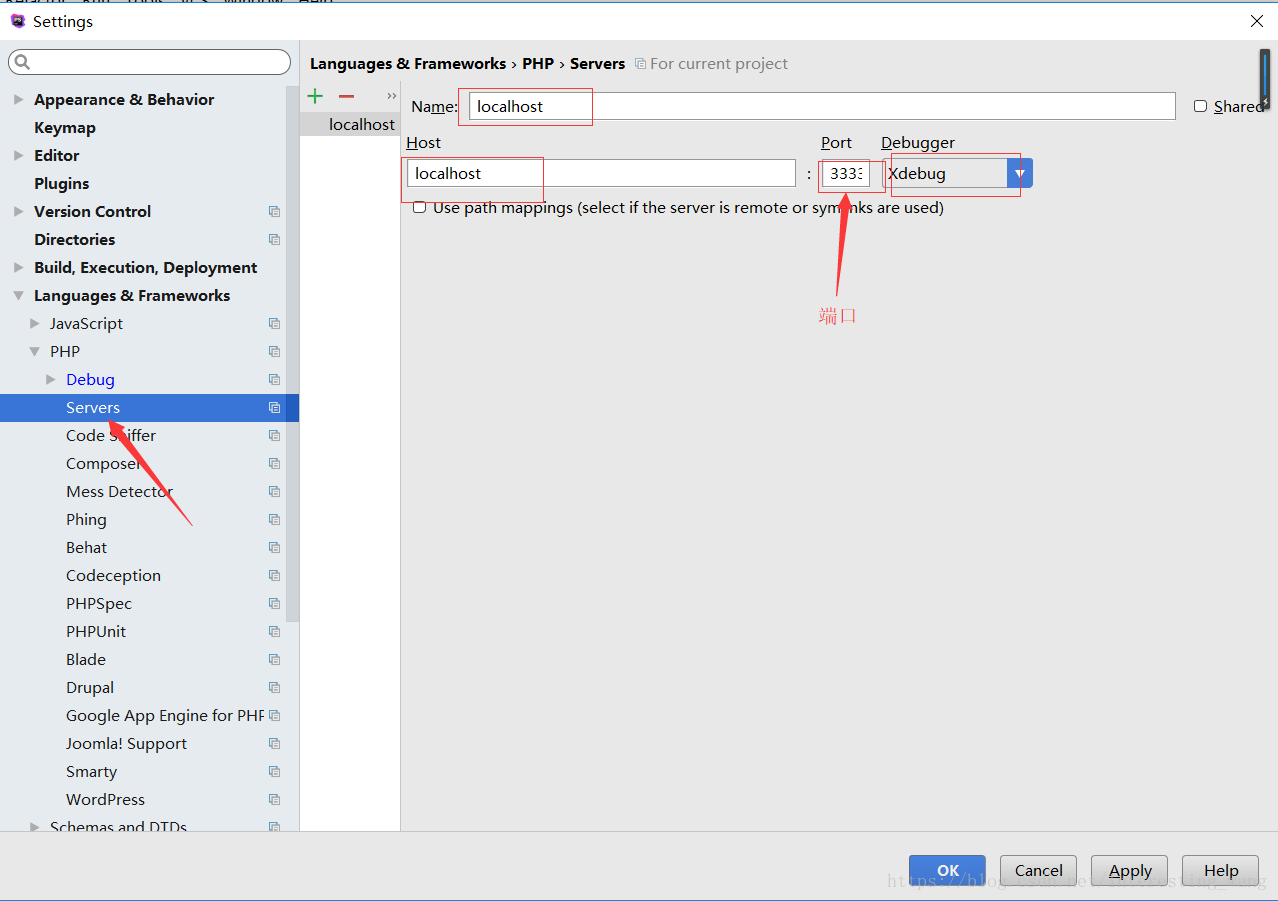Dismiss the dialog with Cancel
1278x901 pixels.
tap(1038, 870)
